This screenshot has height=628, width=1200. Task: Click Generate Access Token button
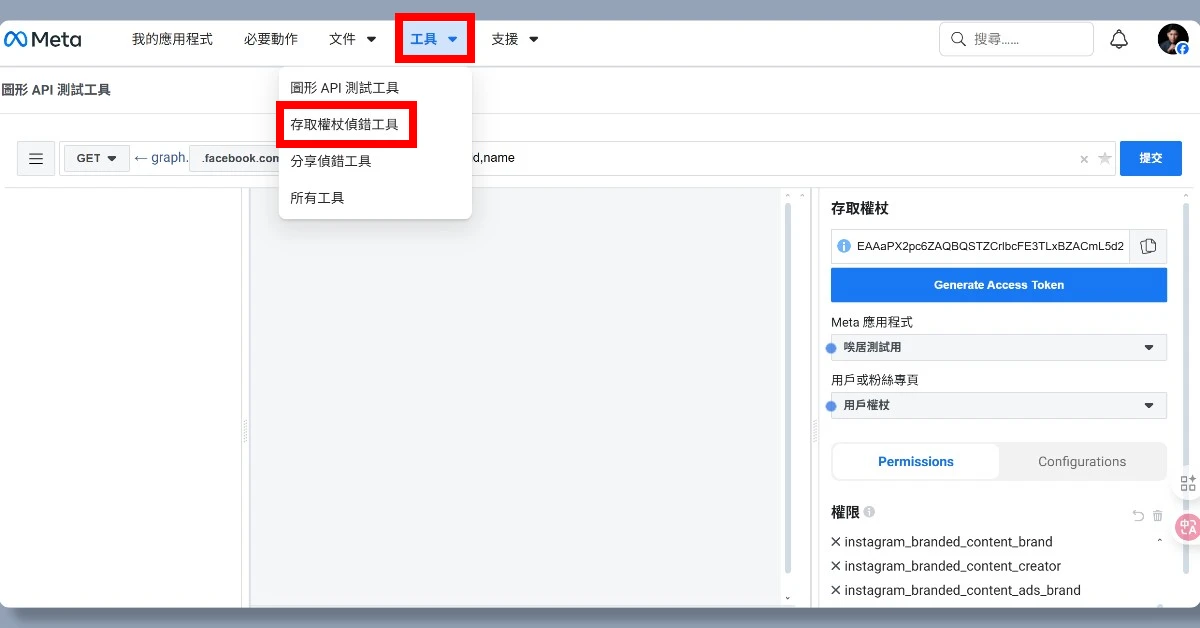point(999,285)
